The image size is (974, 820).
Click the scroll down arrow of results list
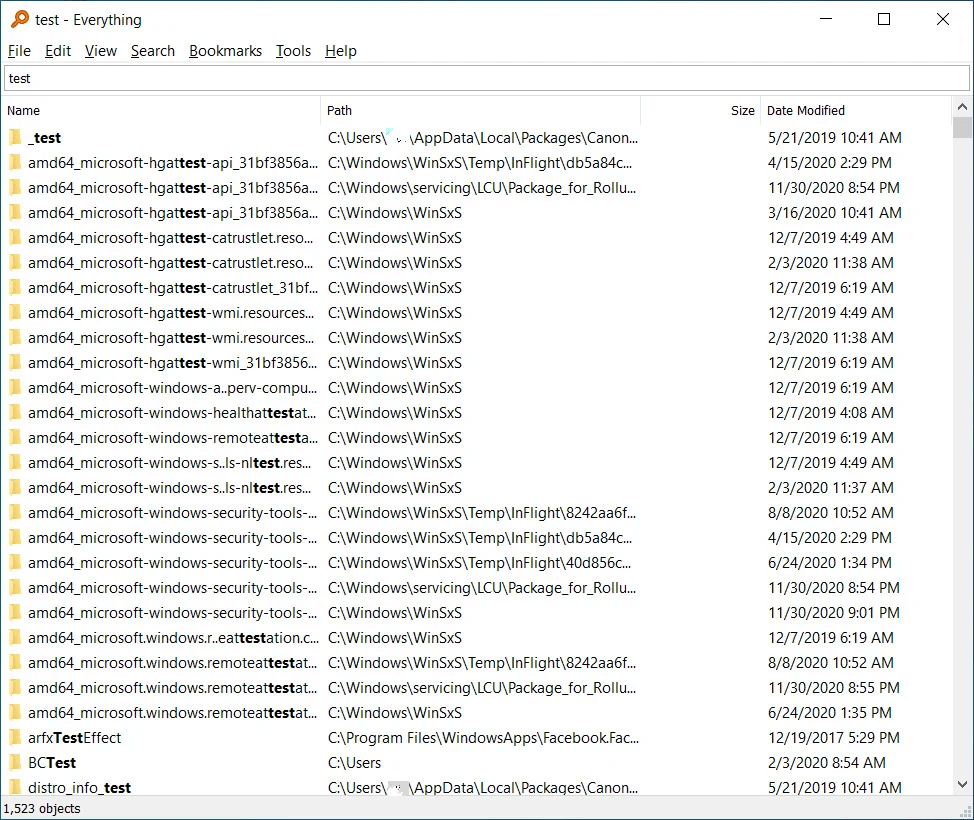[962, 785]
